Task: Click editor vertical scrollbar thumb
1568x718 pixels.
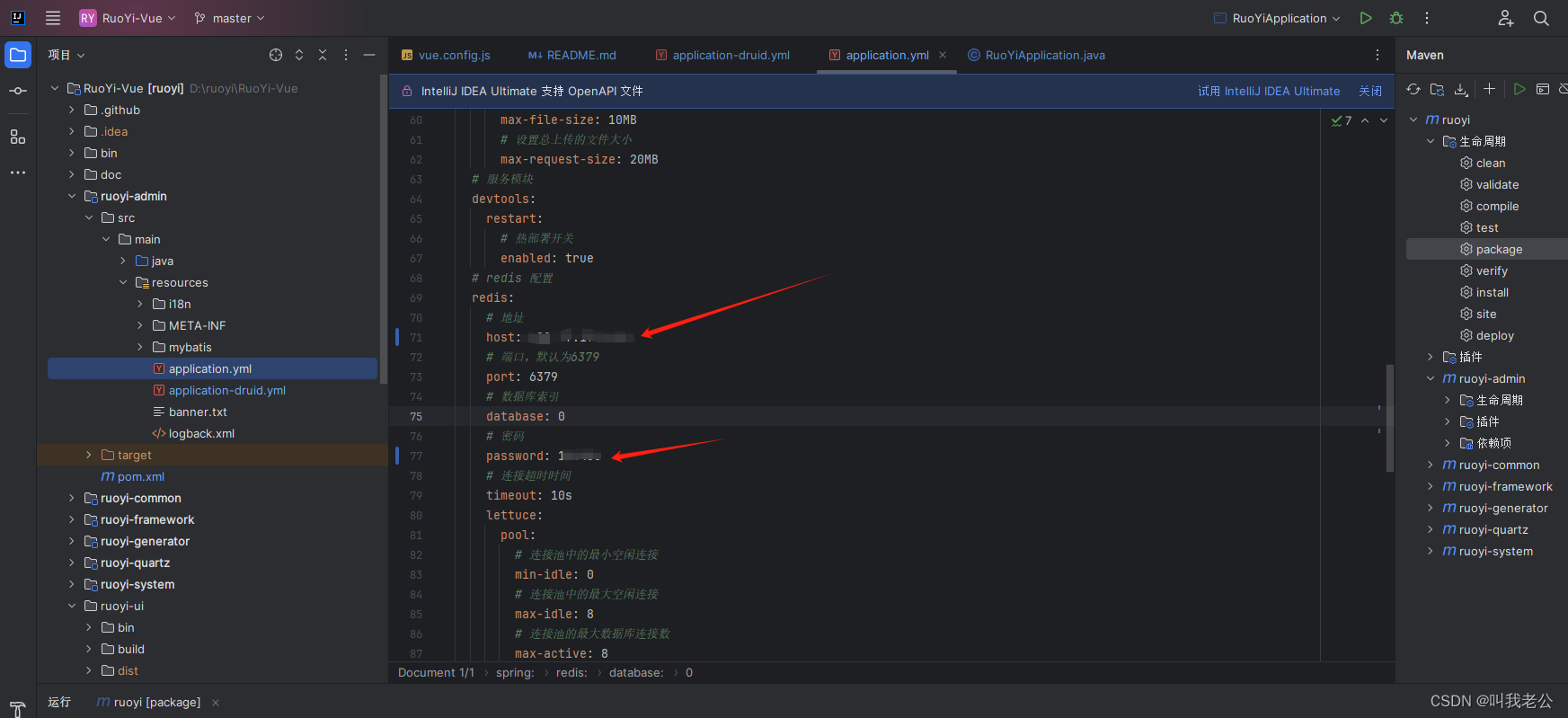Action: (1390, 418)
